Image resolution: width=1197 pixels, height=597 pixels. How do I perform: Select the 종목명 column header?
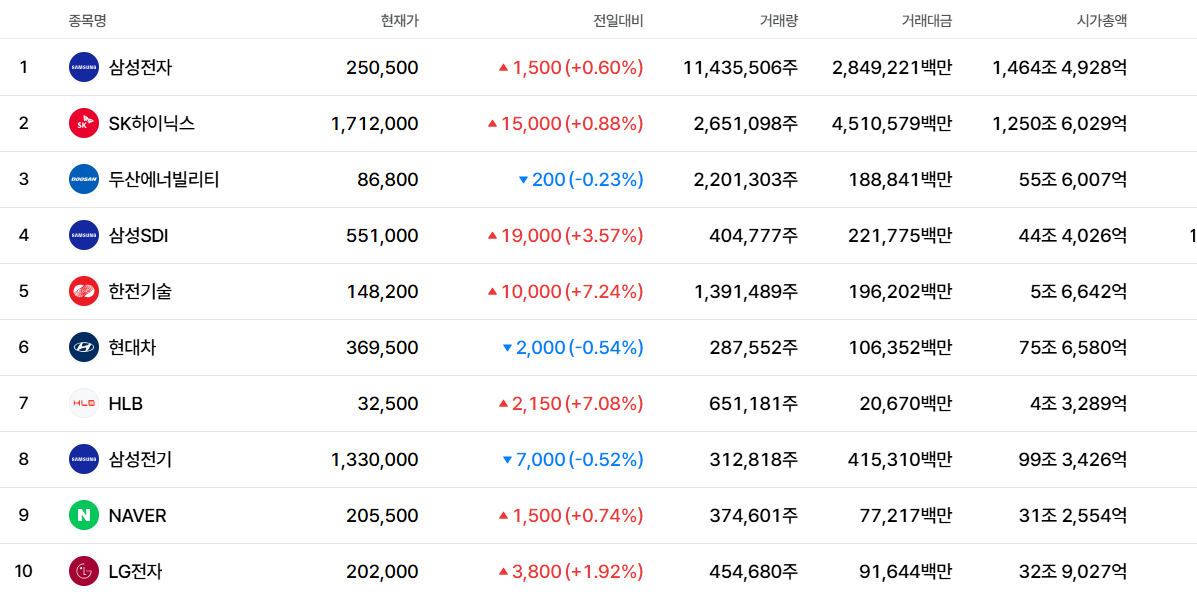(87, 21)
